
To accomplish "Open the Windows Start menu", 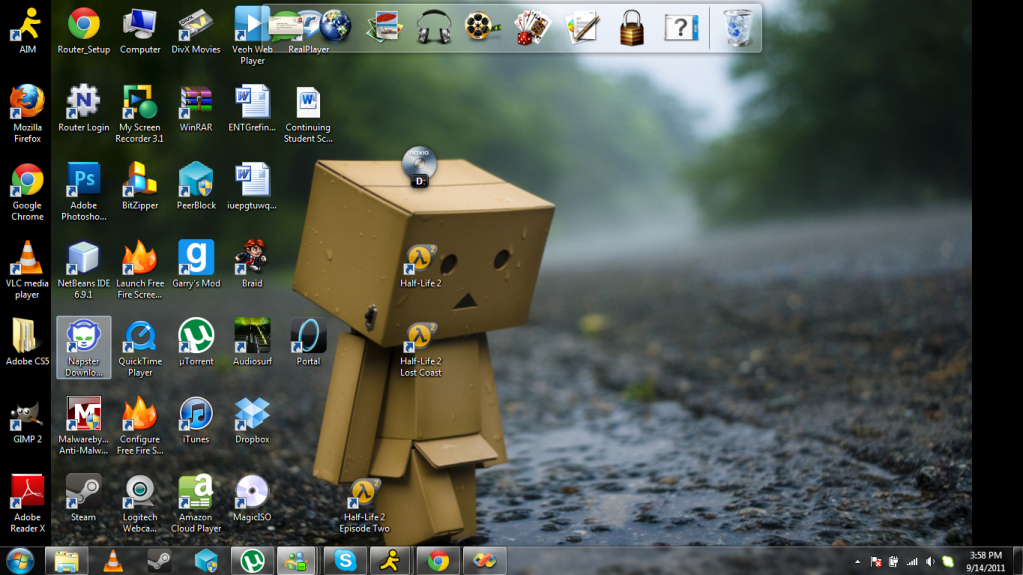I will point(20,561).
